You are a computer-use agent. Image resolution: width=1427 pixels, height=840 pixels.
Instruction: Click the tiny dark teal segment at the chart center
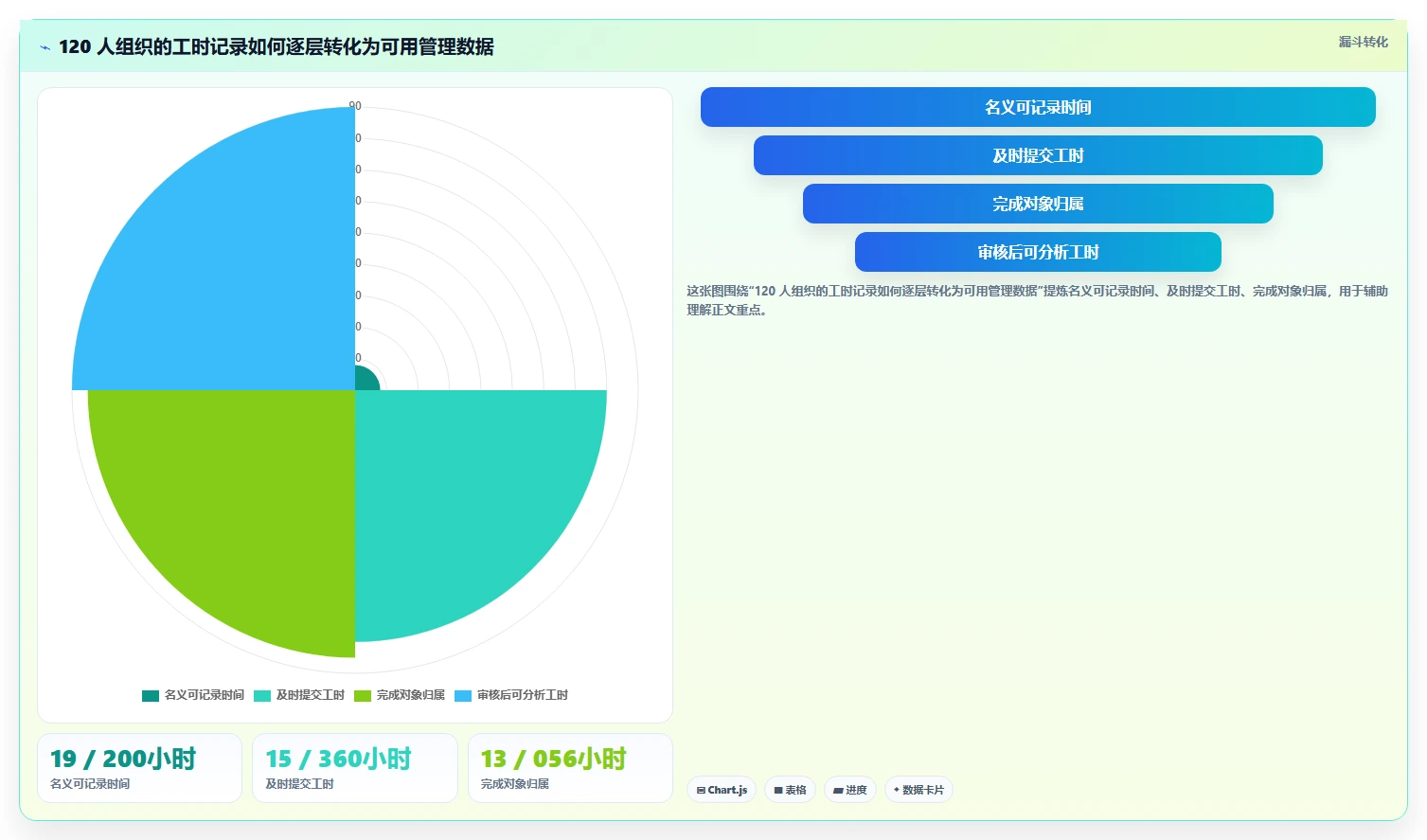point(365,381)
